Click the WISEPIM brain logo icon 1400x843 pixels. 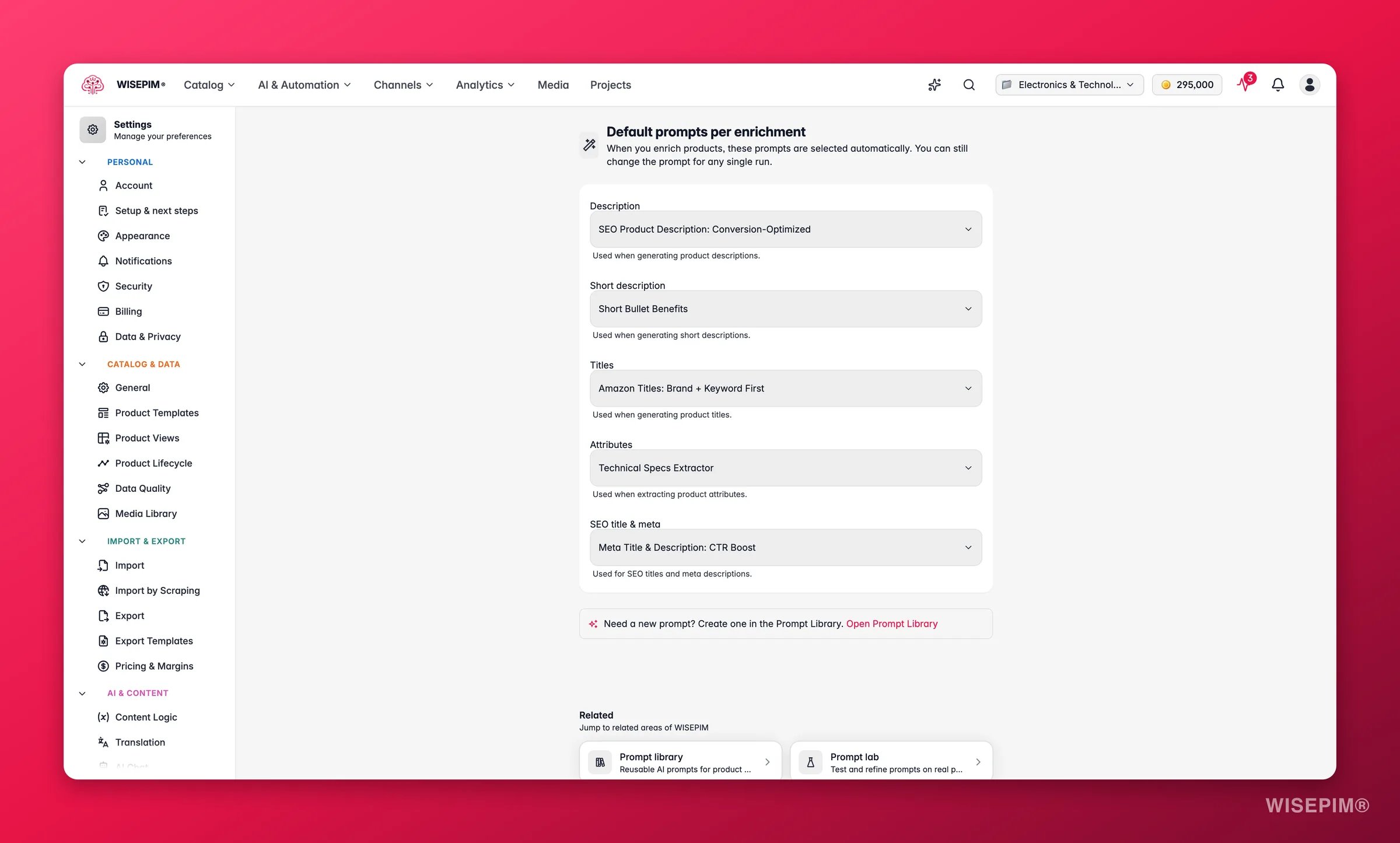coord(93,85)
